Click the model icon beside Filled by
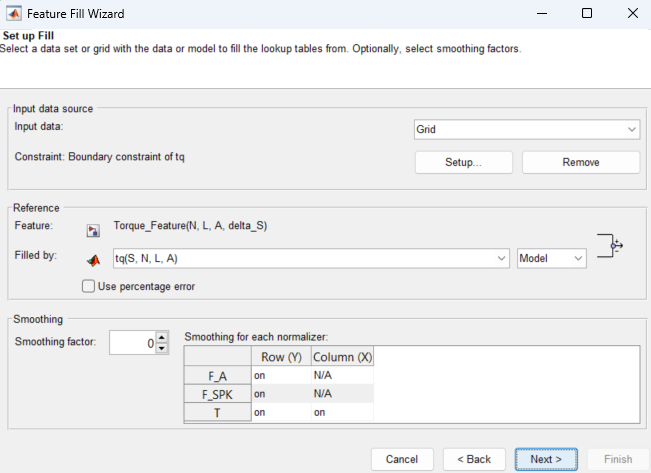This screenshot has width=651, height=473. tap(93, 260)
